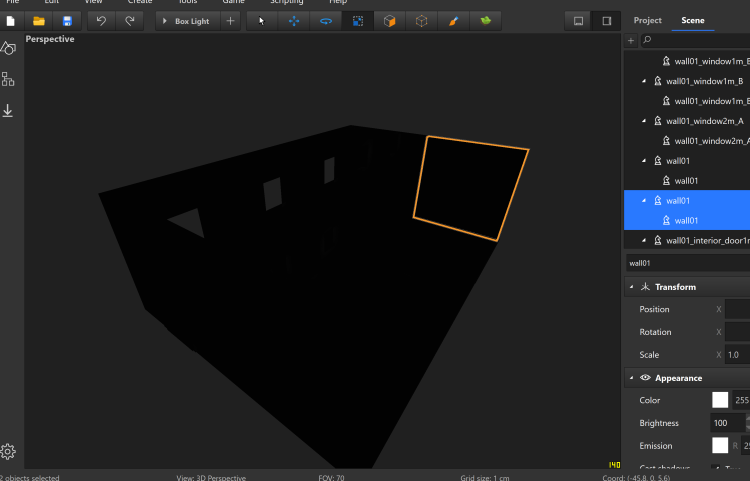Click the New file icon
The width and height of the screenshot is (750, 481).
[10, 21]
